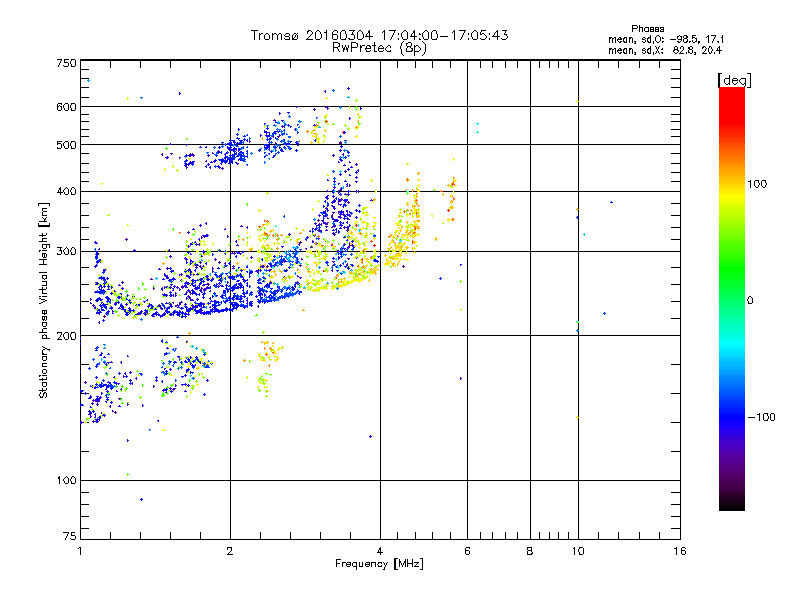Pick the green region of the colorbar

731,300
